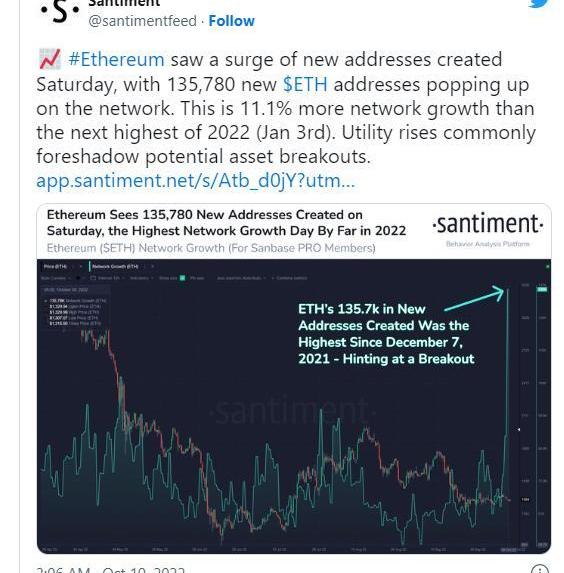Viewport: 564px width, 573px height.
Task: Open the Indicators dropdown
Action: pyautogui.click(x=141, y=278)
